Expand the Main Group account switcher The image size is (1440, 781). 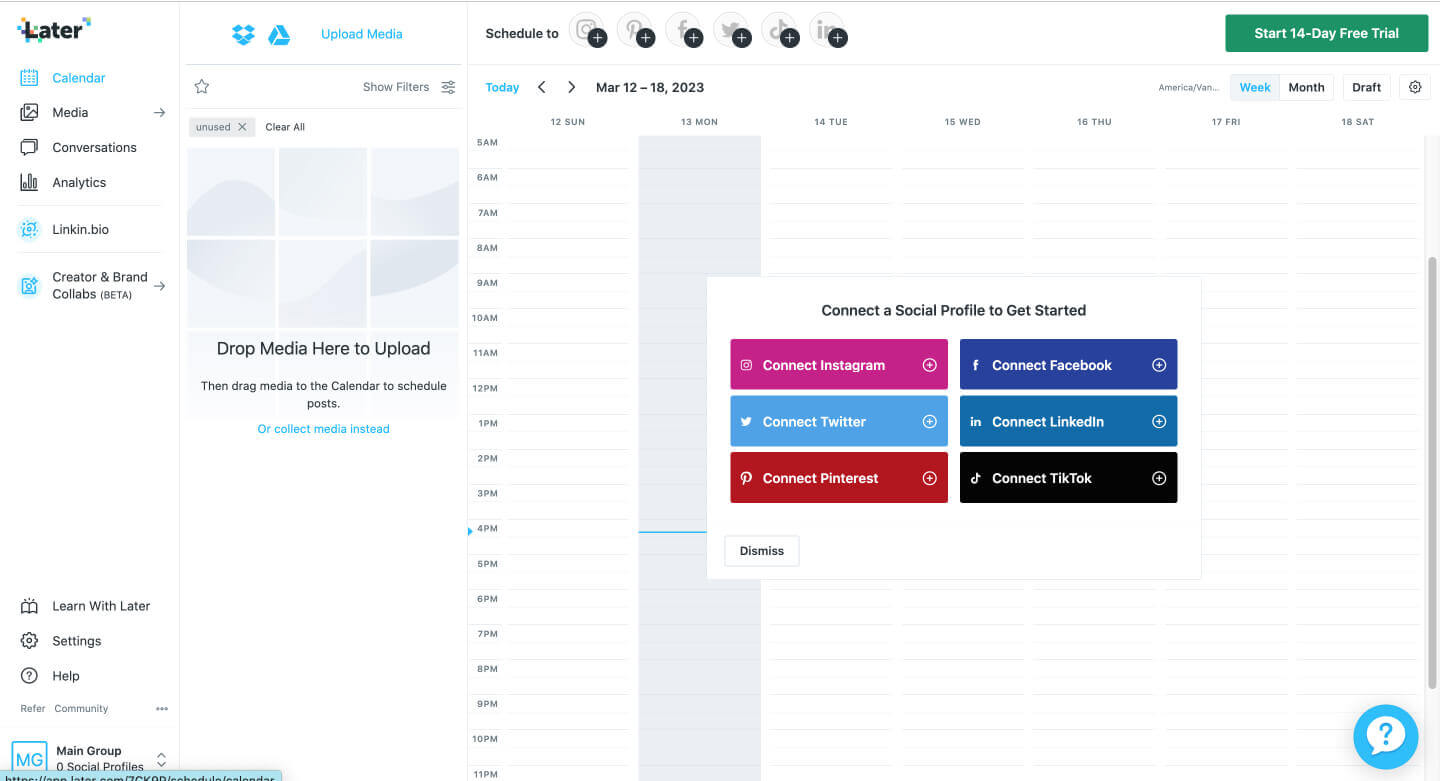tap(161, 759)
